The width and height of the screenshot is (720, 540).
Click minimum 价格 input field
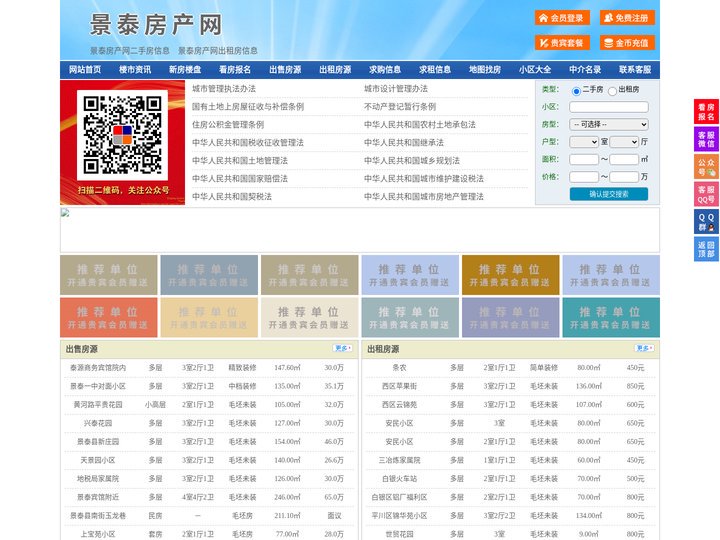584,177
